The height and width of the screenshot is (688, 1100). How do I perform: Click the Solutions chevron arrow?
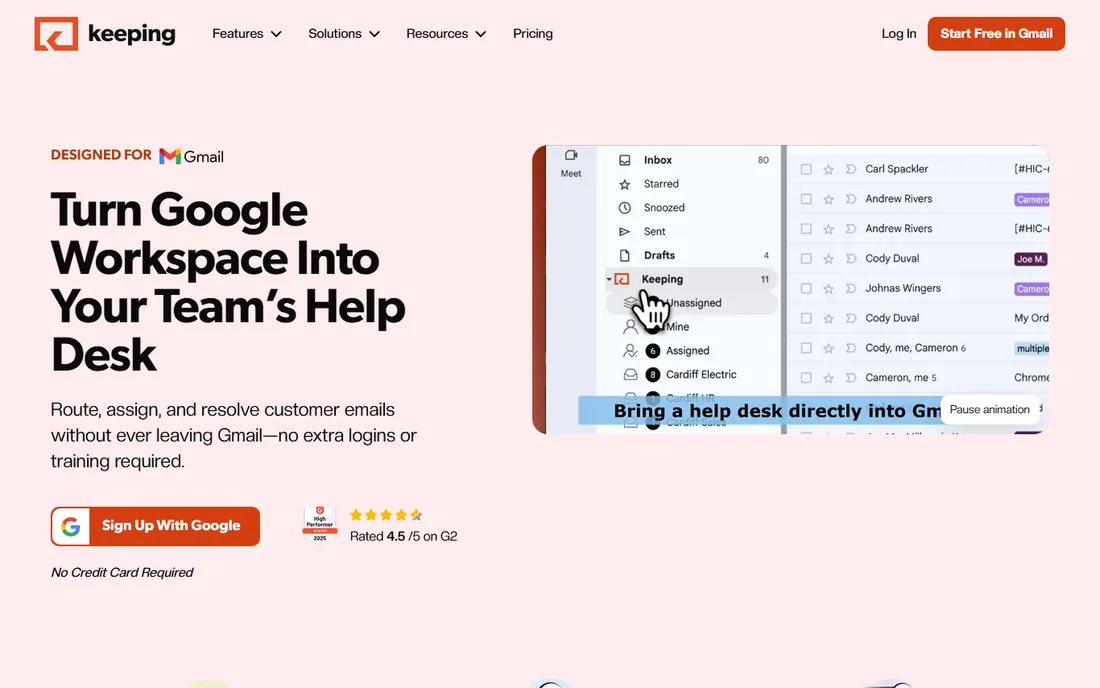tap(375, 34)
